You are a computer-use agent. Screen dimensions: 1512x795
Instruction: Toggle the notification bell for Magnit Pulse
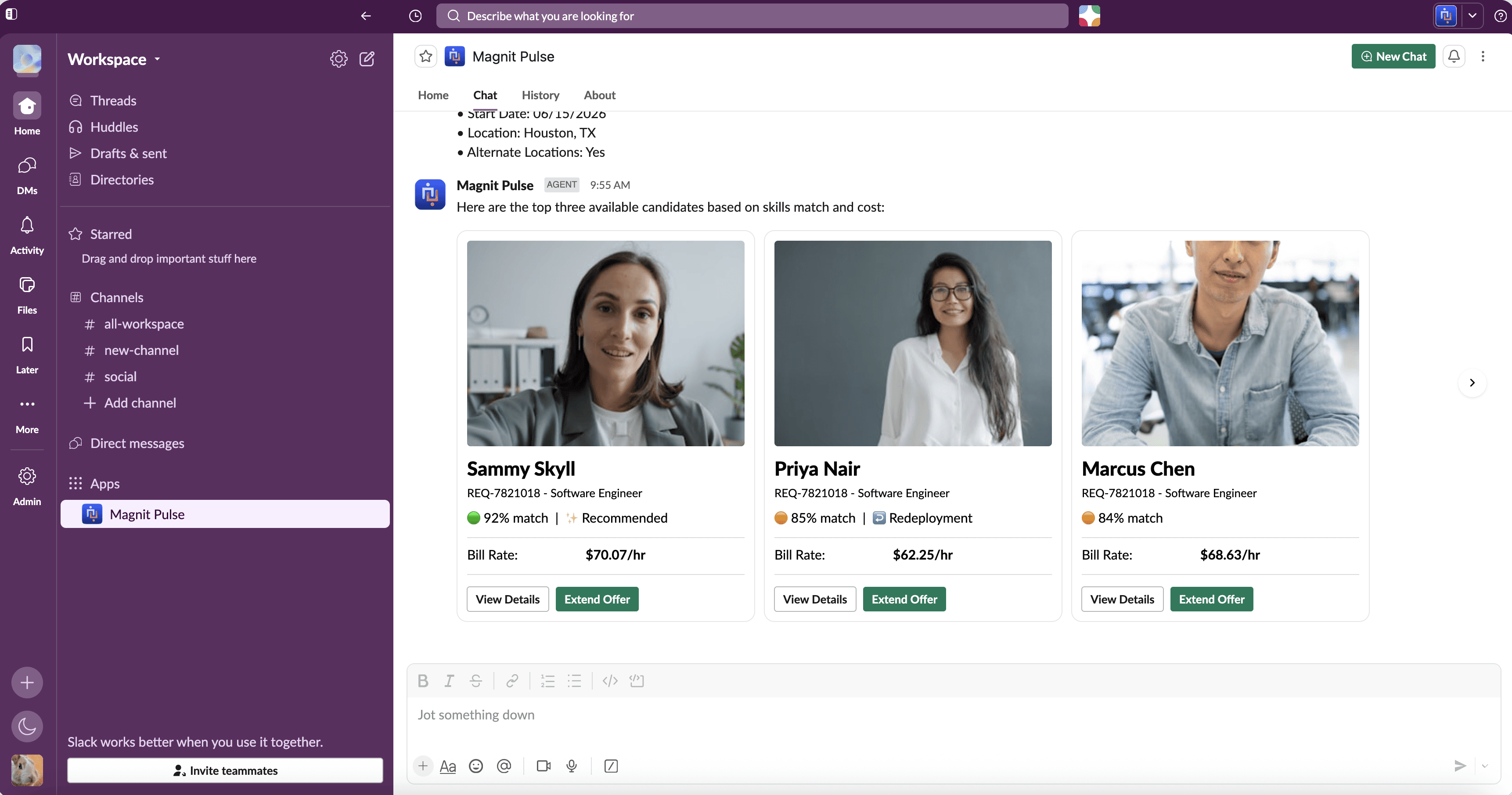(x=1453, y=56)
